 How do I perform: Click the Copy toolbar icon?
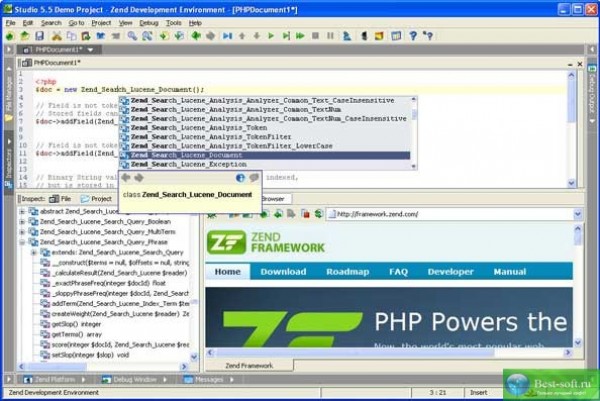click(71, 36)
